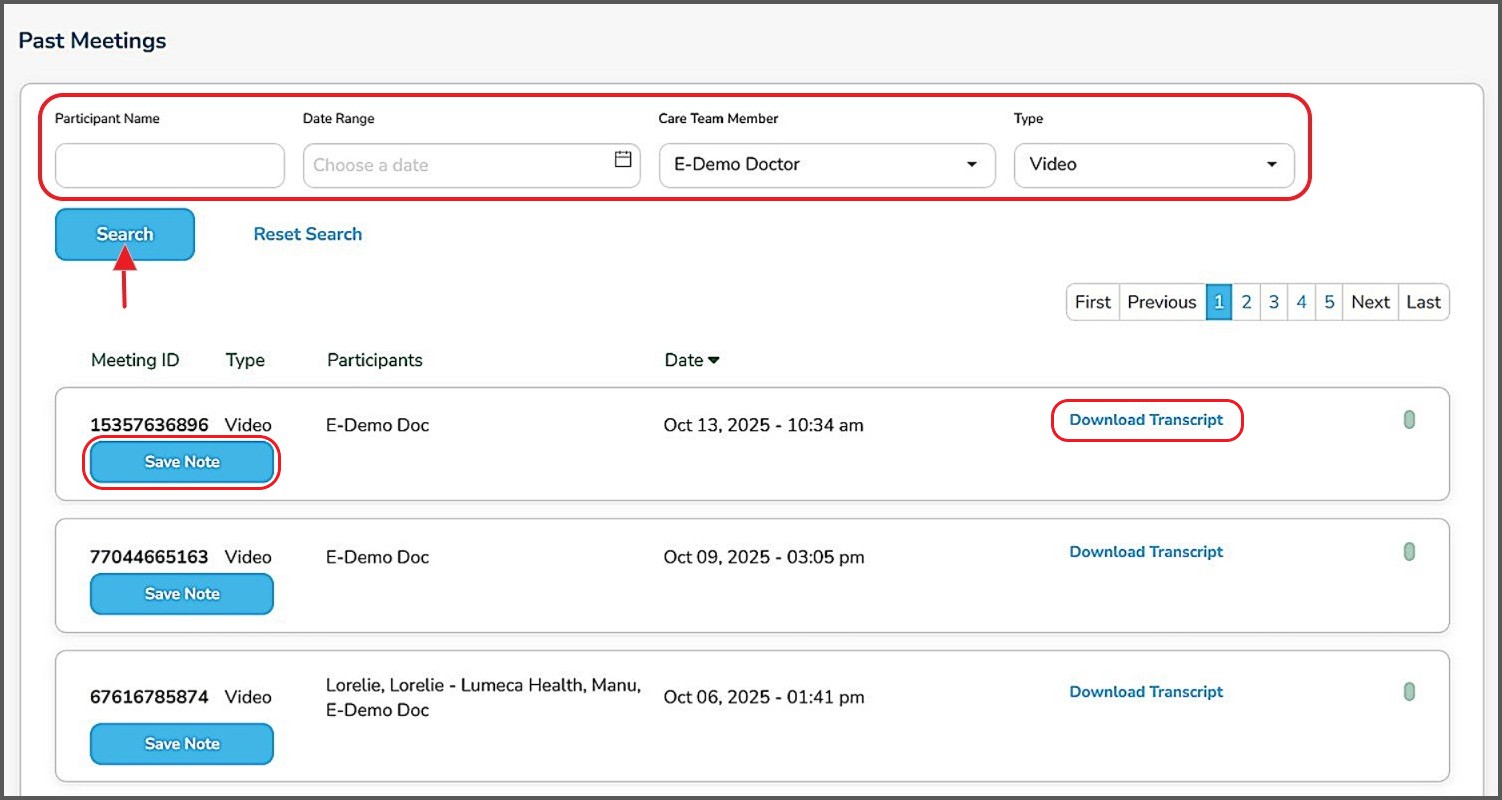Screen dimensions: 1502x800
Task: Click the Past Meetings heading
Action: [93, 41]
